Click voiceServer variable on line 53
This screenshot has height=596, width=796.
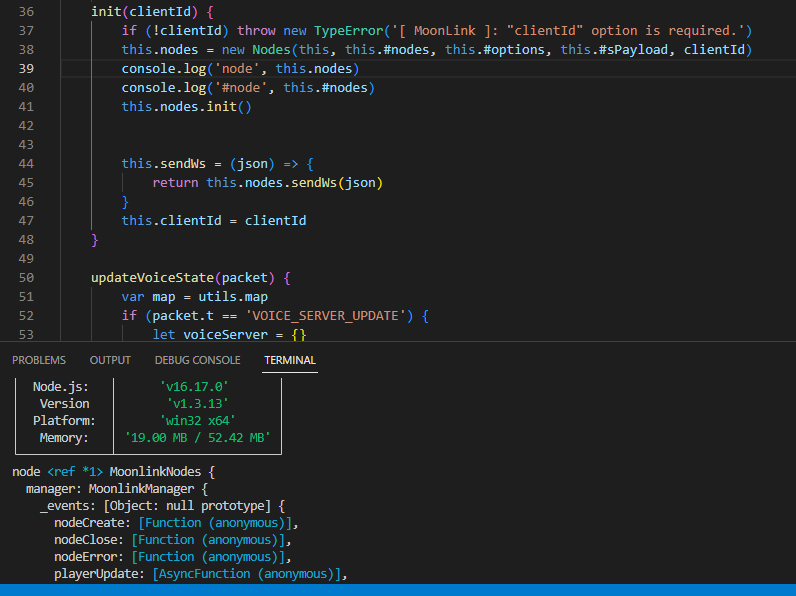(x=225, y=335)
